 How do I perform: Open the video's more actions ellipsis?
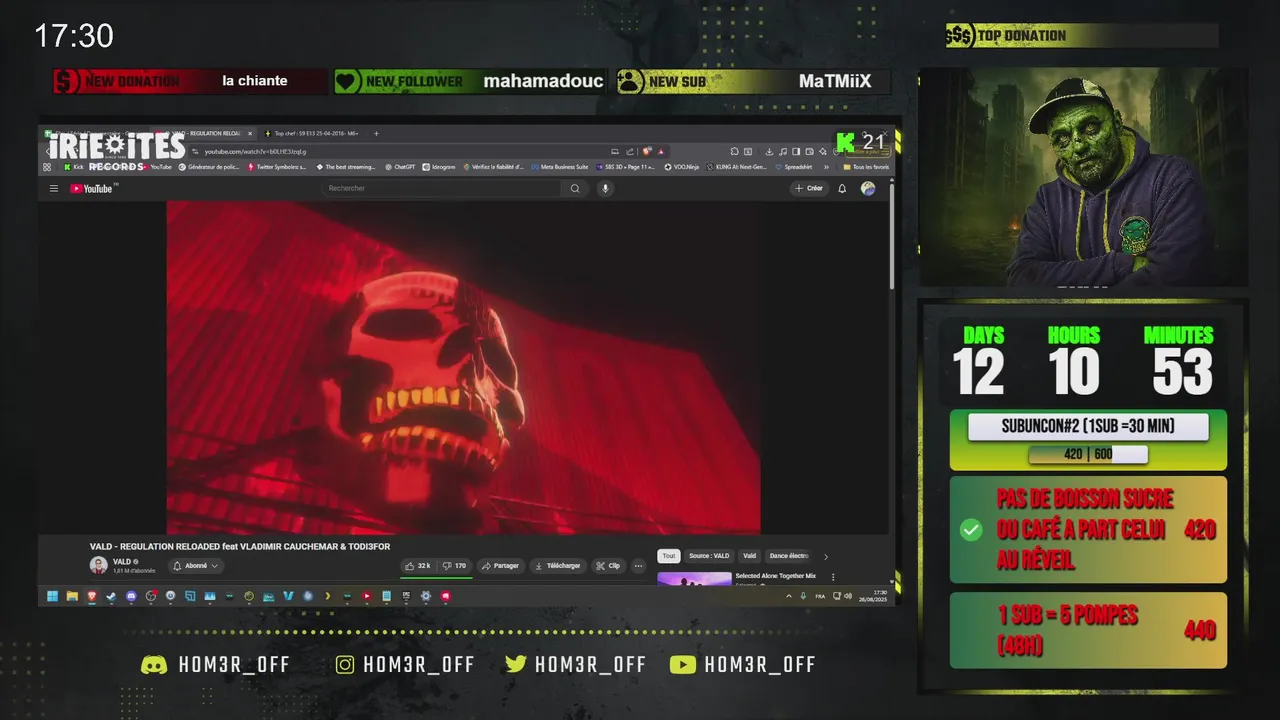pos(639,566)
